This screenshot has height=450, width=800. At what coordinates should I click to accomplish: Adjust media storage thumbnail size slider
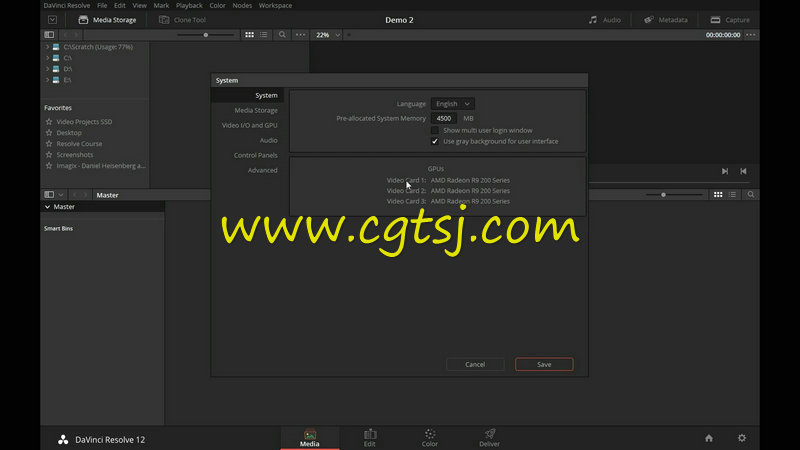pos(206,35)
